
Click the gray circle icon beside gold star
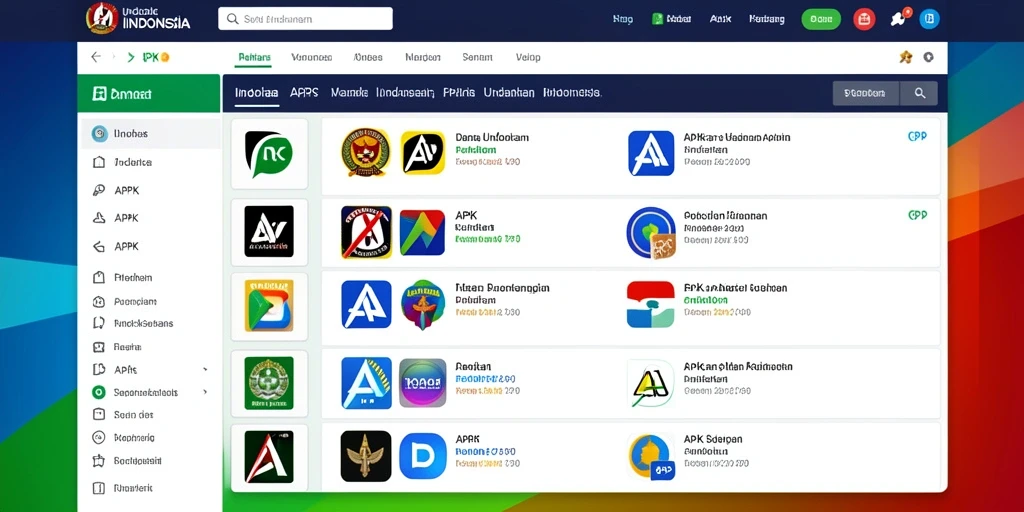928,57
